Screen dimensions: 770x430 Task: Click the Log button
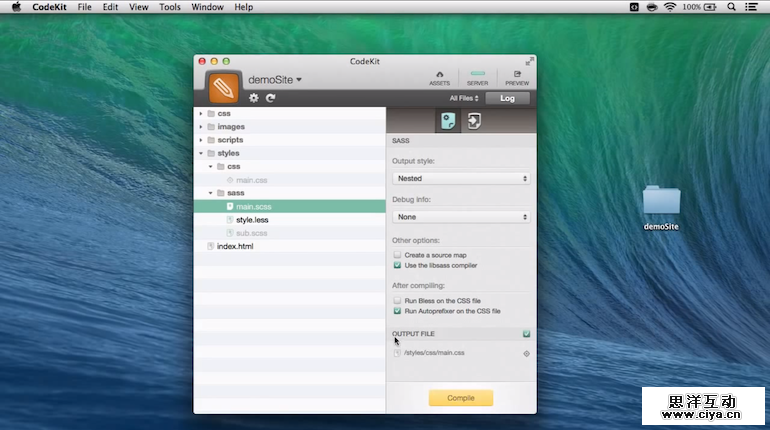(507, 98)
